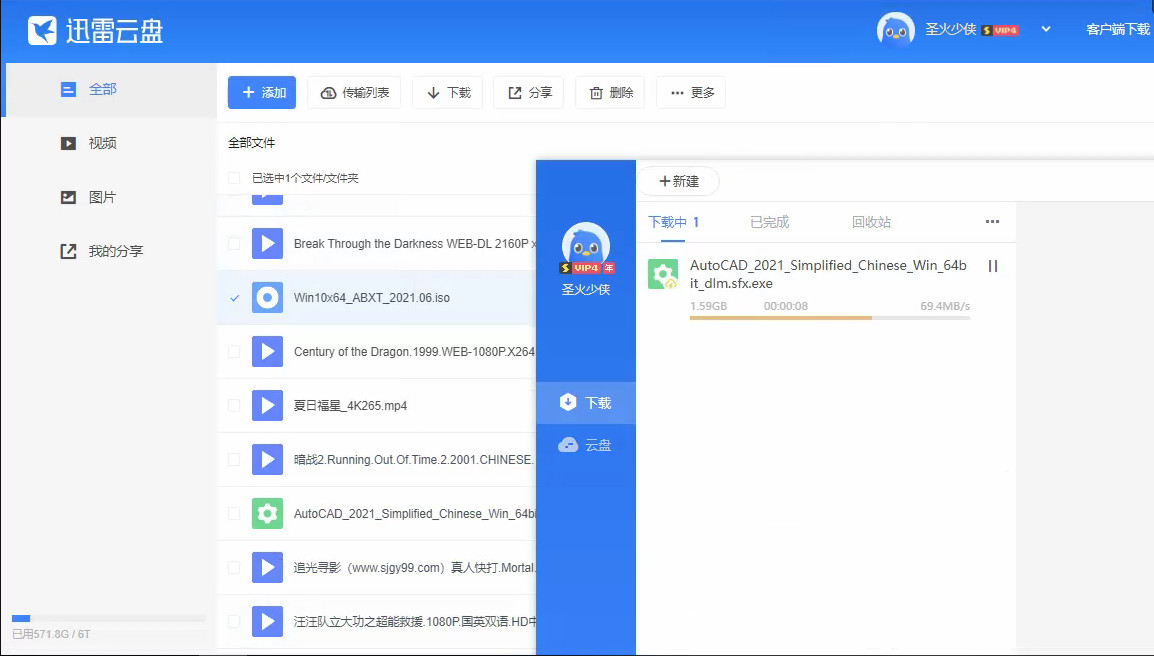Click the 分享 share toolbar button
Image resolution: width=1154 pixels, height=656 pixels.
click(x=528, y=93)
